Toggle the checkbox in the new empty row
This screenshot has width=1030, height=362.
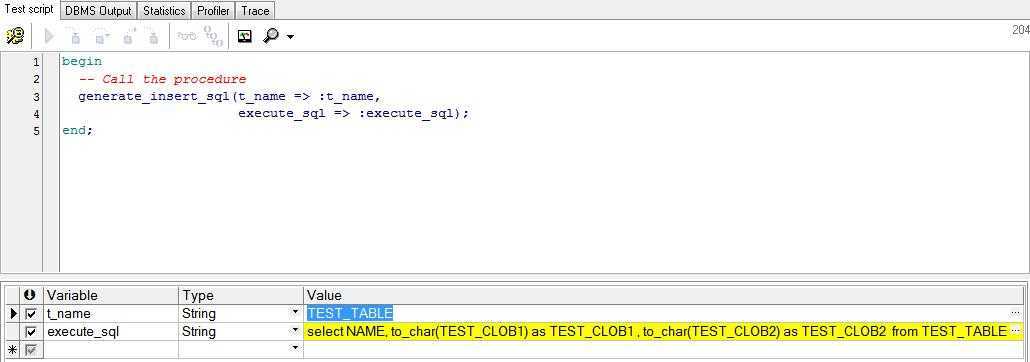coord(31,350)
